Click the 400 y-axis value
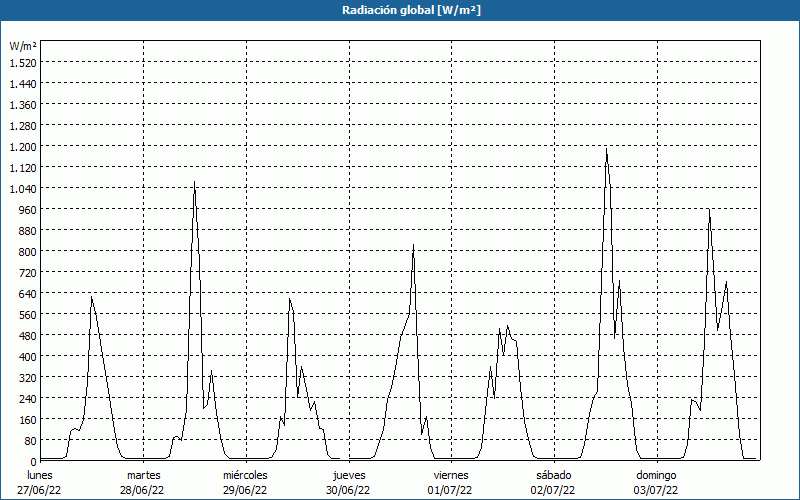This screenshot has height=500, width=800. click(x=29, y=357)
